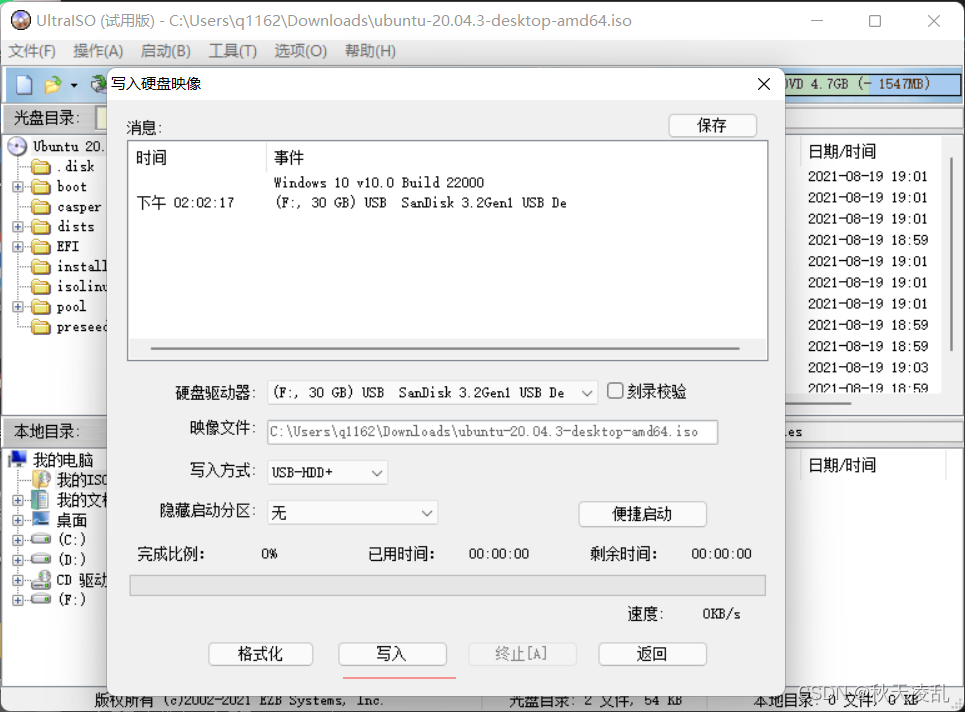
Task: Click the 格式化 (Format) button
Action: (260, 654)
